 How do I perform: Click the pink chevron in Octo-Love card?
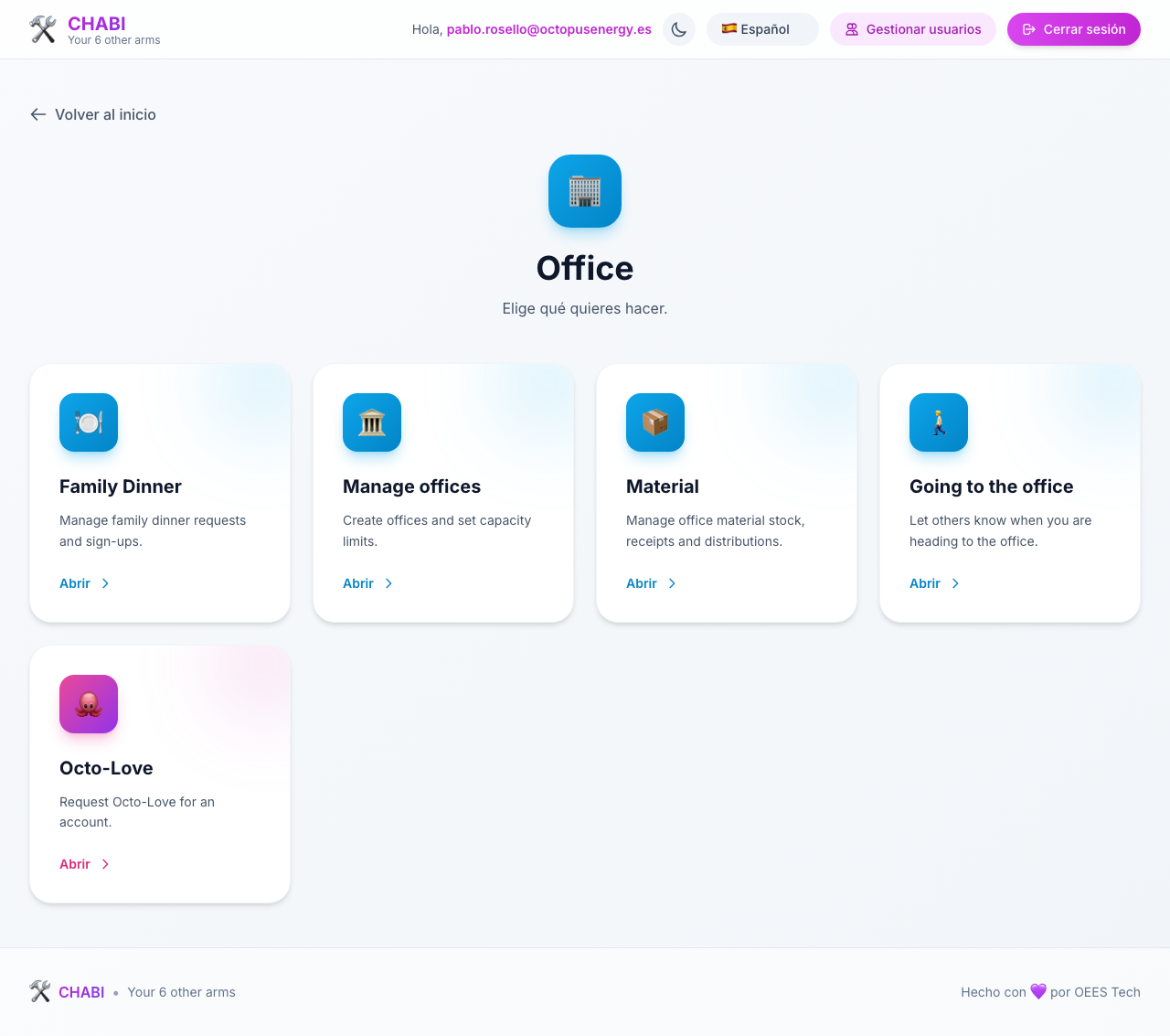coord(105,864)
